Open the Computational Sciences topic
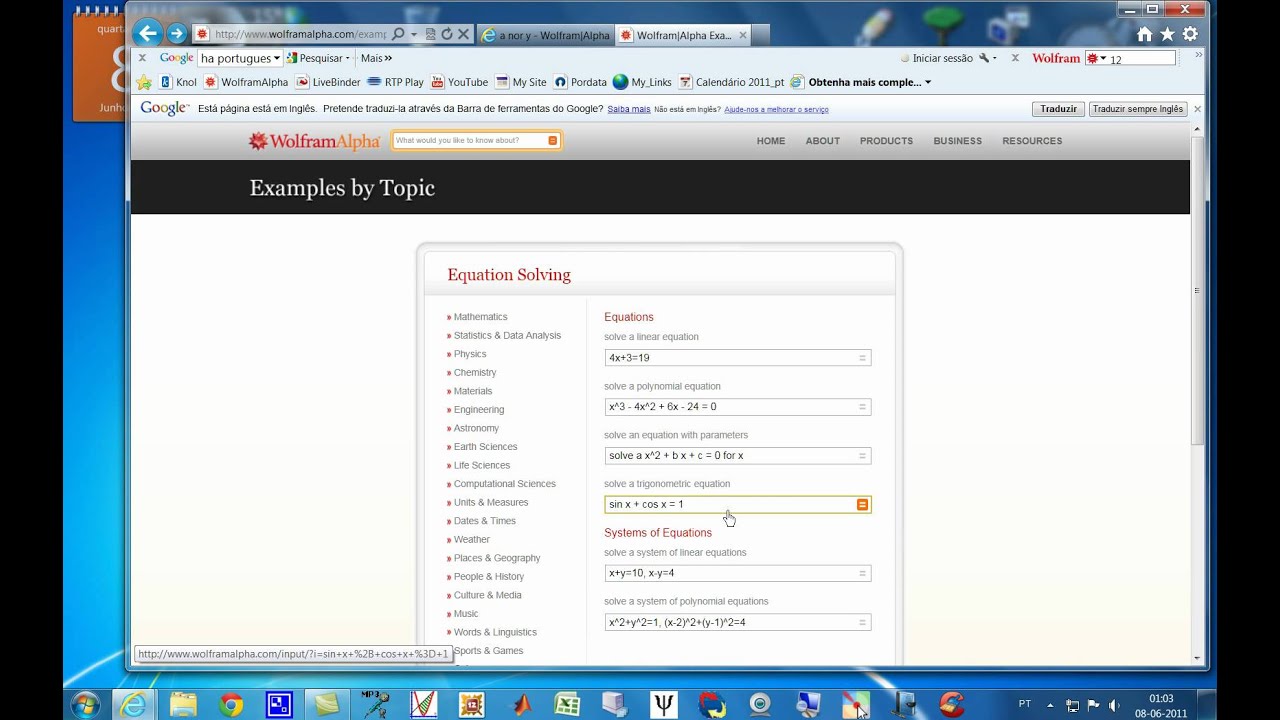The image size is (1280, 720). 504,484
